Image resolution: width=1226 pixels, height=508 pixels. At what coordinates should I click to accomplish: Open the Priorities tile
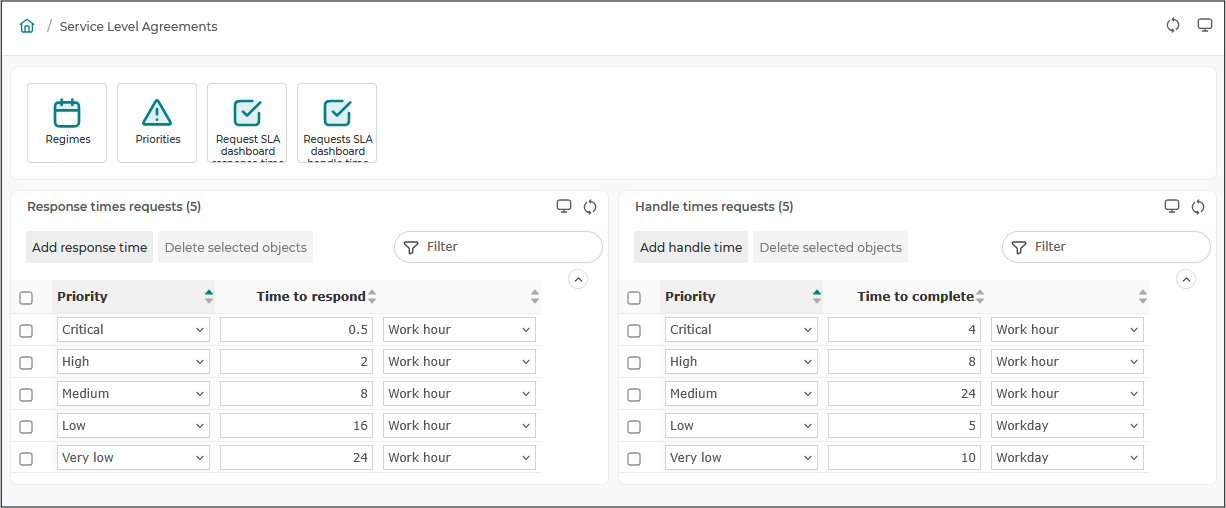click(157, 123)
